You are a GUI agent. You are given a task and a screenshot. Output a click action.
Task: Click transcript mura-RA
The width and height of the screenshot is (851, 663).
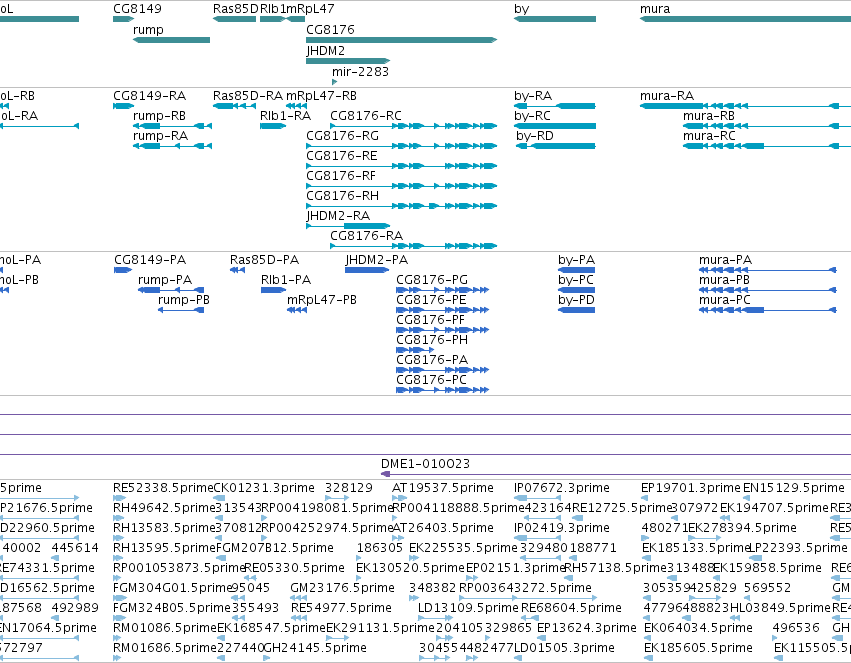[x=667, y=95]
